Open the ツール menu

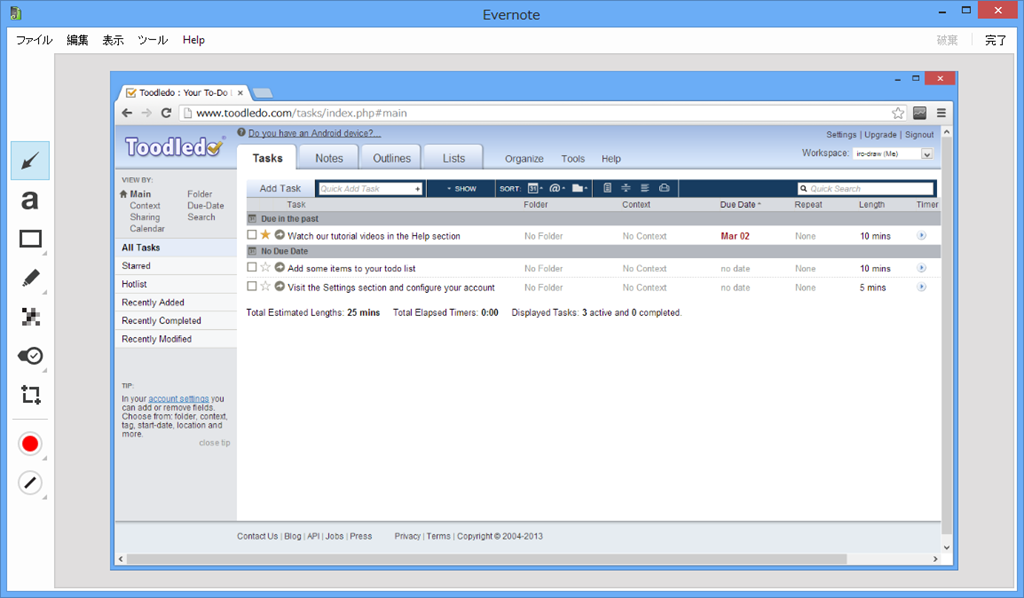pos(152,40)
